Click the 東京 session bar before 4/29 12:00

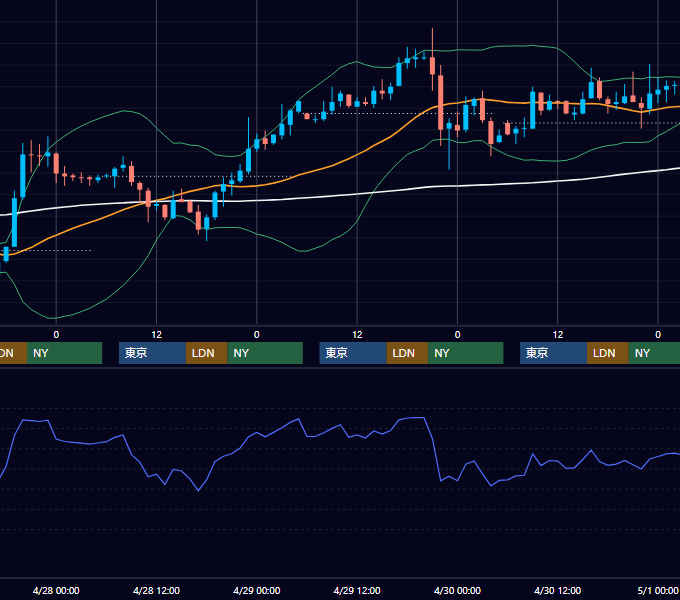pos(353,353)
